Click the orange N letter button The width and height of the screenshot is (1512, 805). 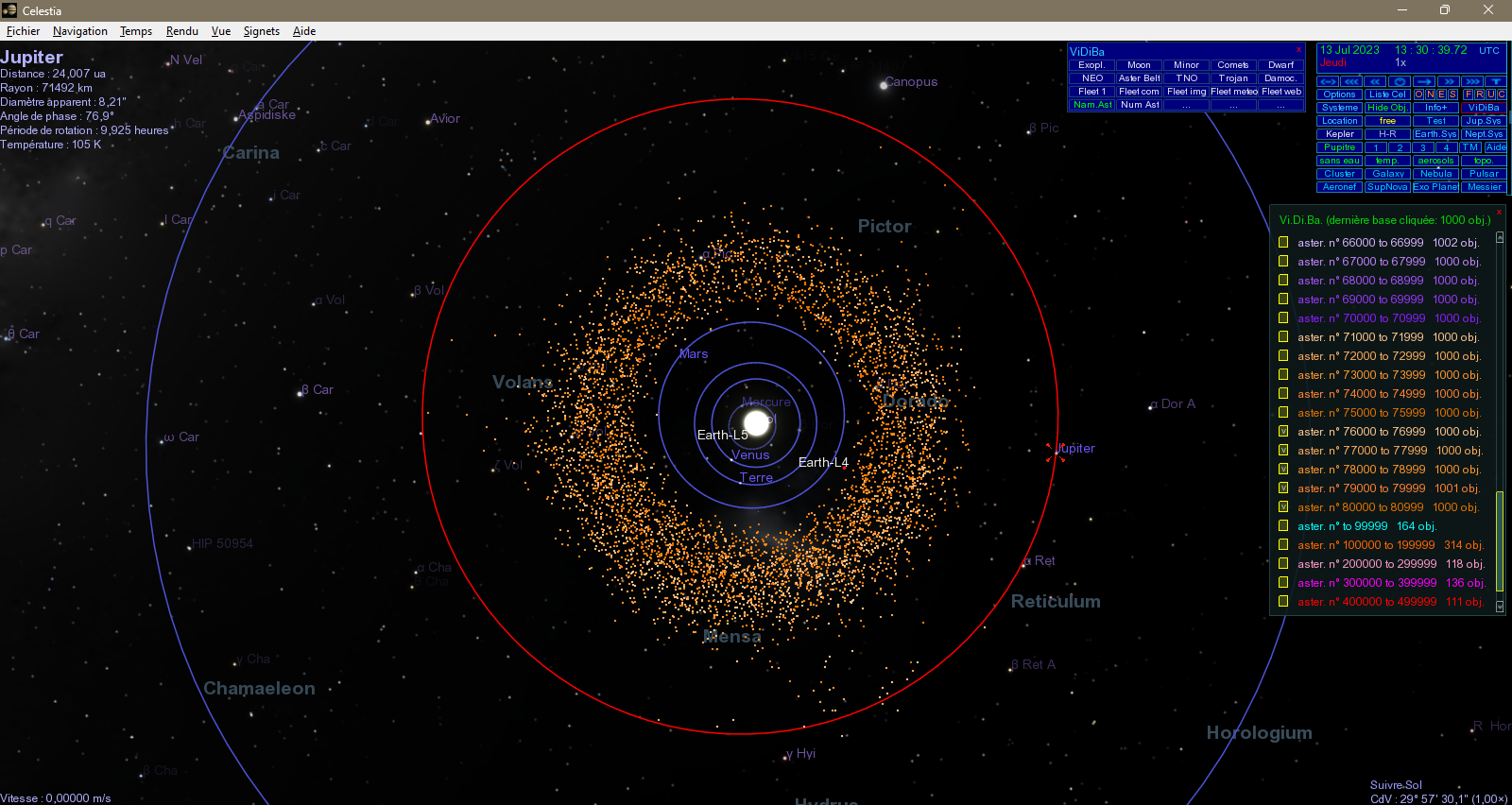tap(1430, 94)
